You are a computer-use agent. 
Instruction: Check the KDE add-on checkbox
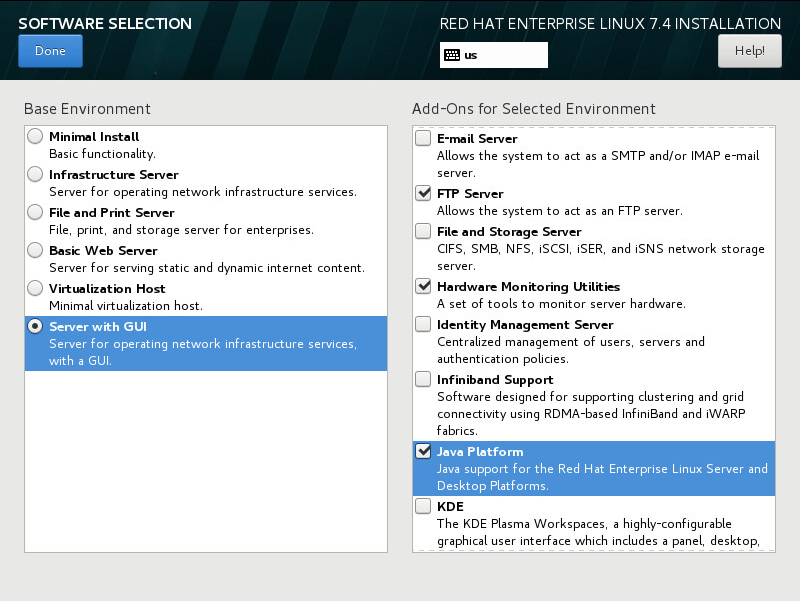point(423,506)
